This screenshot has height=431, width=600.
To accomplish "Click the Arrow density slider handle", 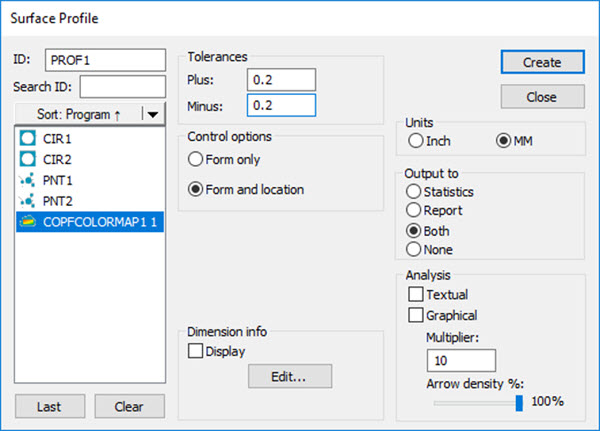I will pyautogui.click(x=519, y=402).
